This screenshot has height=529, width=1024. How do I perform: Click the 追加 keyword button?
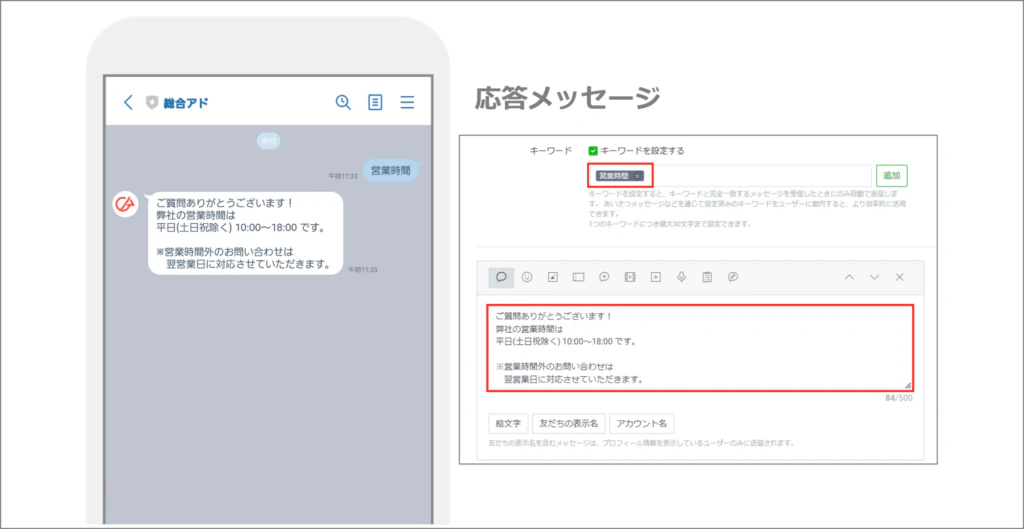tap(891, 176)
